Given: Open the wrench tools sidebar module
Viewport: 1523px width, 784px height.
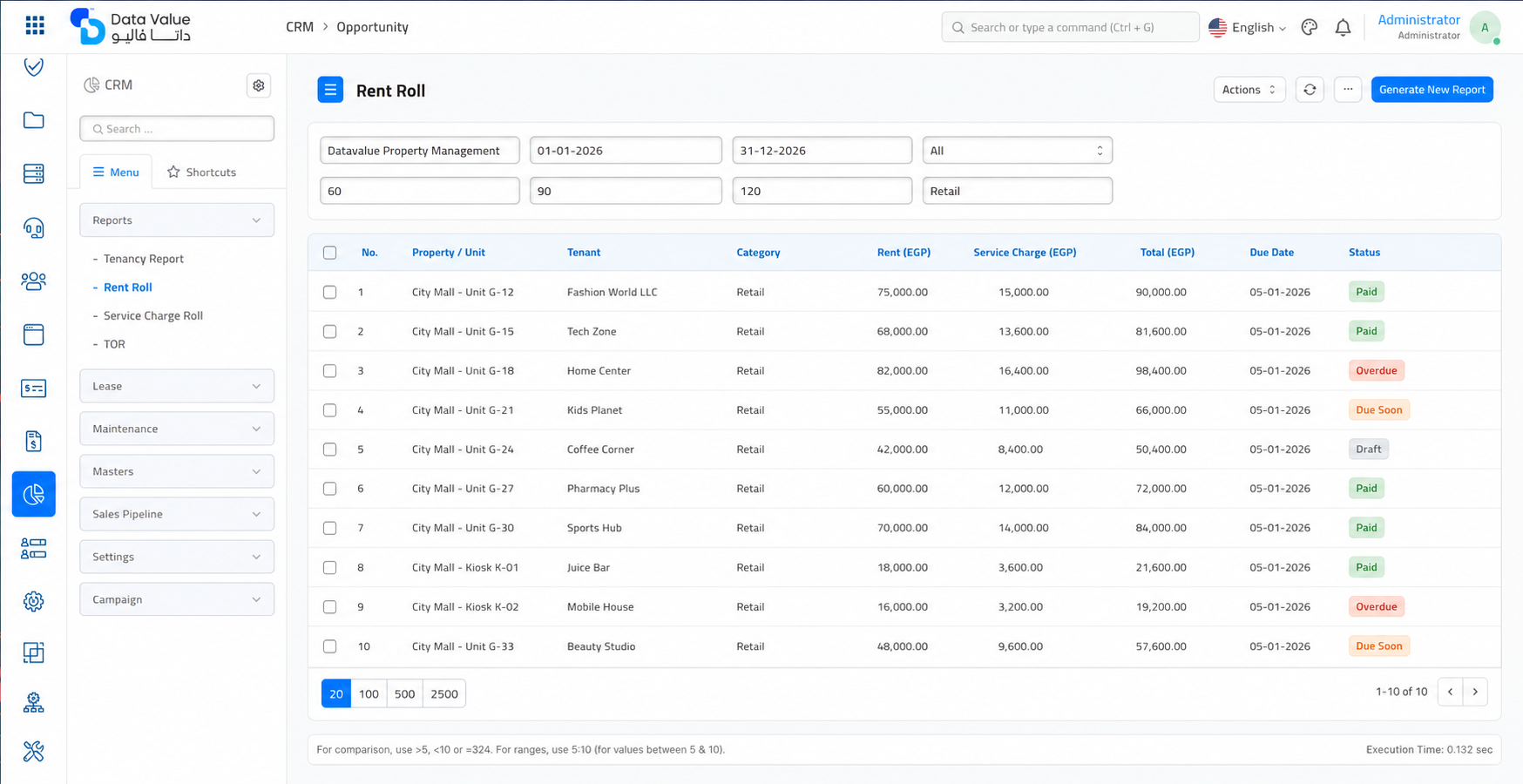Looking at the screenshot, I should click(x=34, y=751).
